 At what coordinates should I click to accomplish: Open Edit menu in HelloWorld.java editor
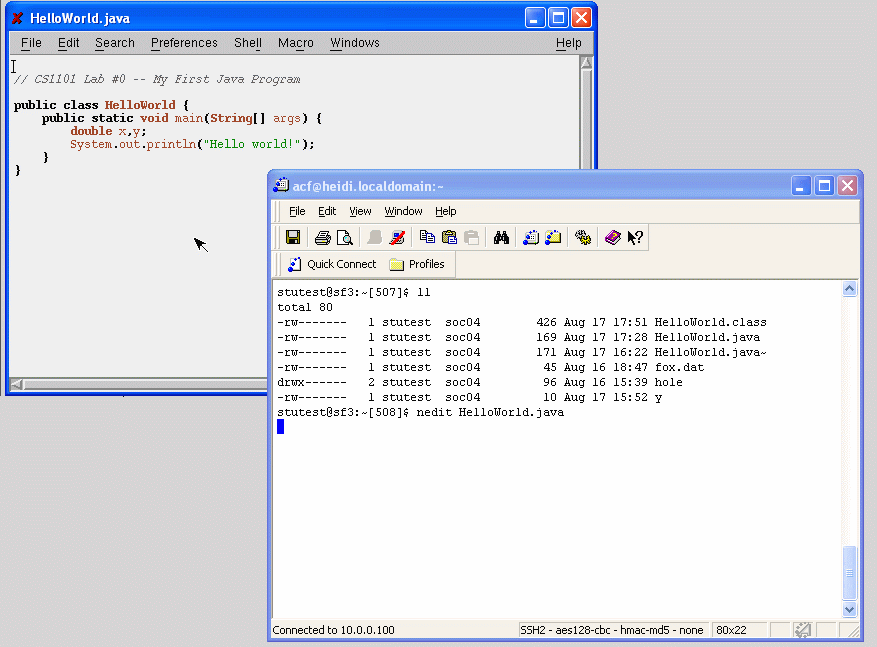pos(69,43)
